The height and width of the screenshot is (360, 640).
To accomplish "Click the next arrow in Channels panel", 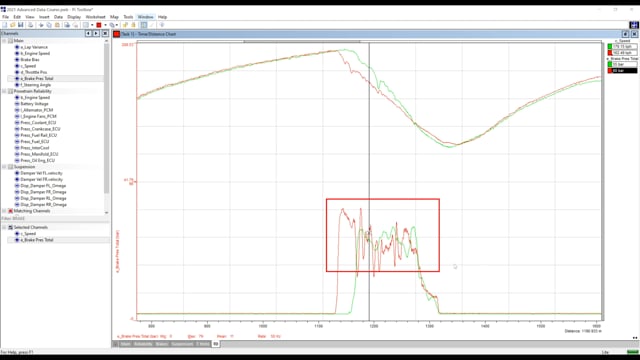I will (96, 33).
